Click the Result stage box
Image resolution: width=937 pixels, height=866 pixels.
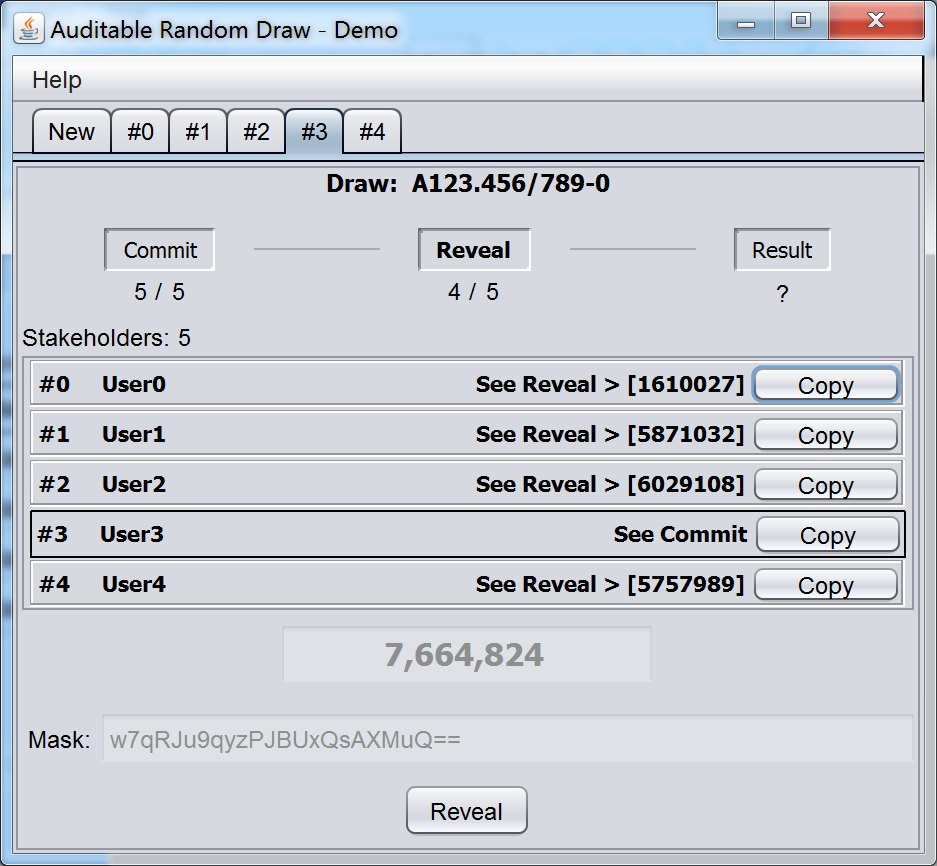coord(782,250)
